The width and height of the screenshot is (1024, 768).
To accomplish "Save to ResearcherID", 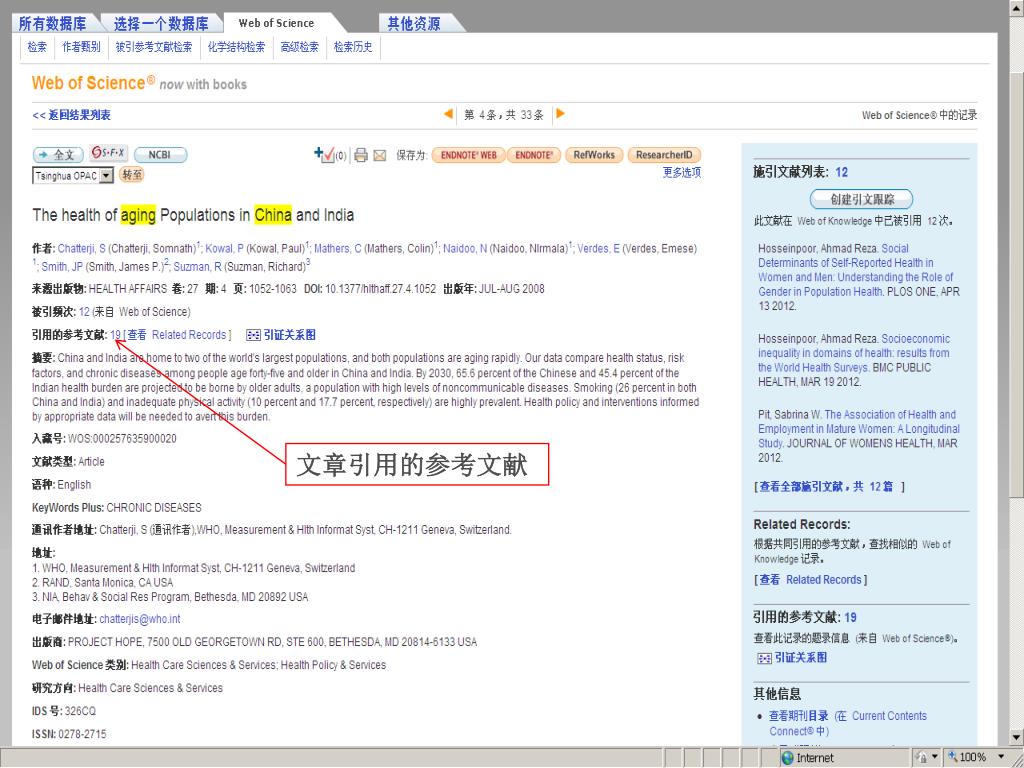I will point(664,155).
